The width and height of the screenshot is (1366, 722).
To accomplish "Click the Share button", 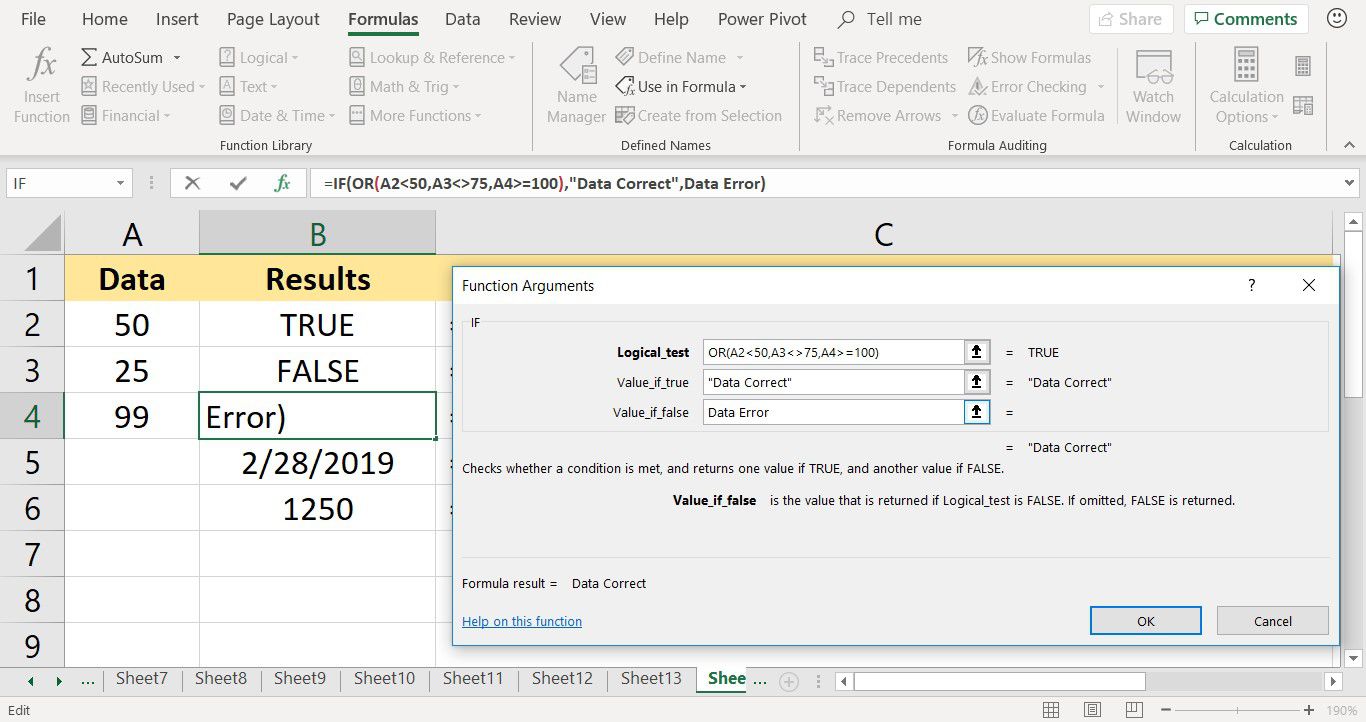I will 1131,19.
